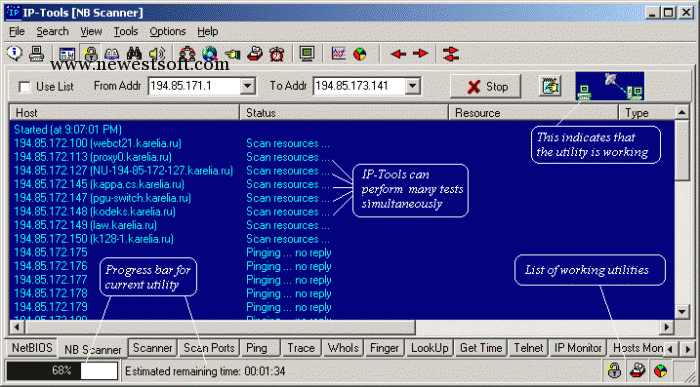
Task: Expand the To Addr dropdown
Action: [x=412, y=86]
